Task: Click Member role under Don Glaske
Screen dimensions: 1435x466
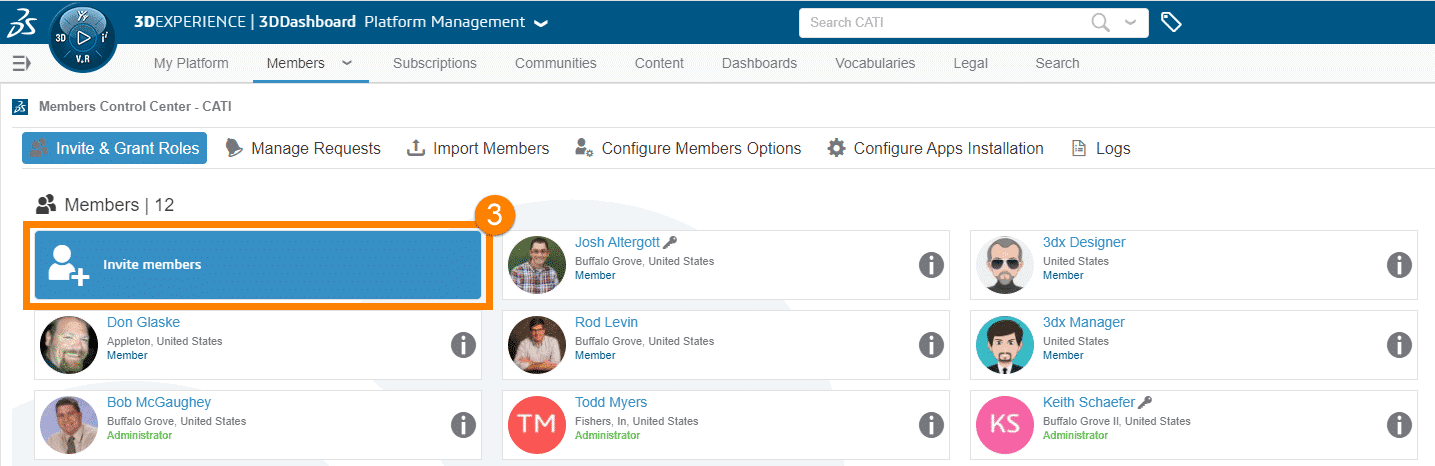Action: coord(127,355)
